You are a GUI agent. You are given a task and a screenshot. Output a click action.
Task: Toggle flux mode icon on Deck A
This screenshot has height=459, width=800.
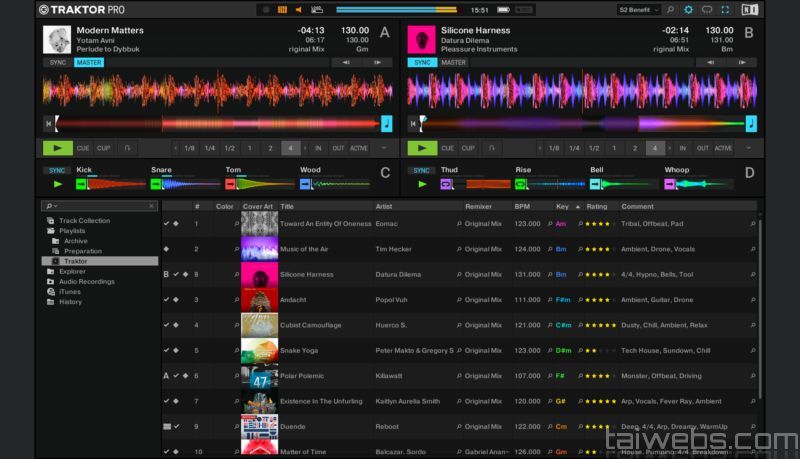[x=128, y=148]
